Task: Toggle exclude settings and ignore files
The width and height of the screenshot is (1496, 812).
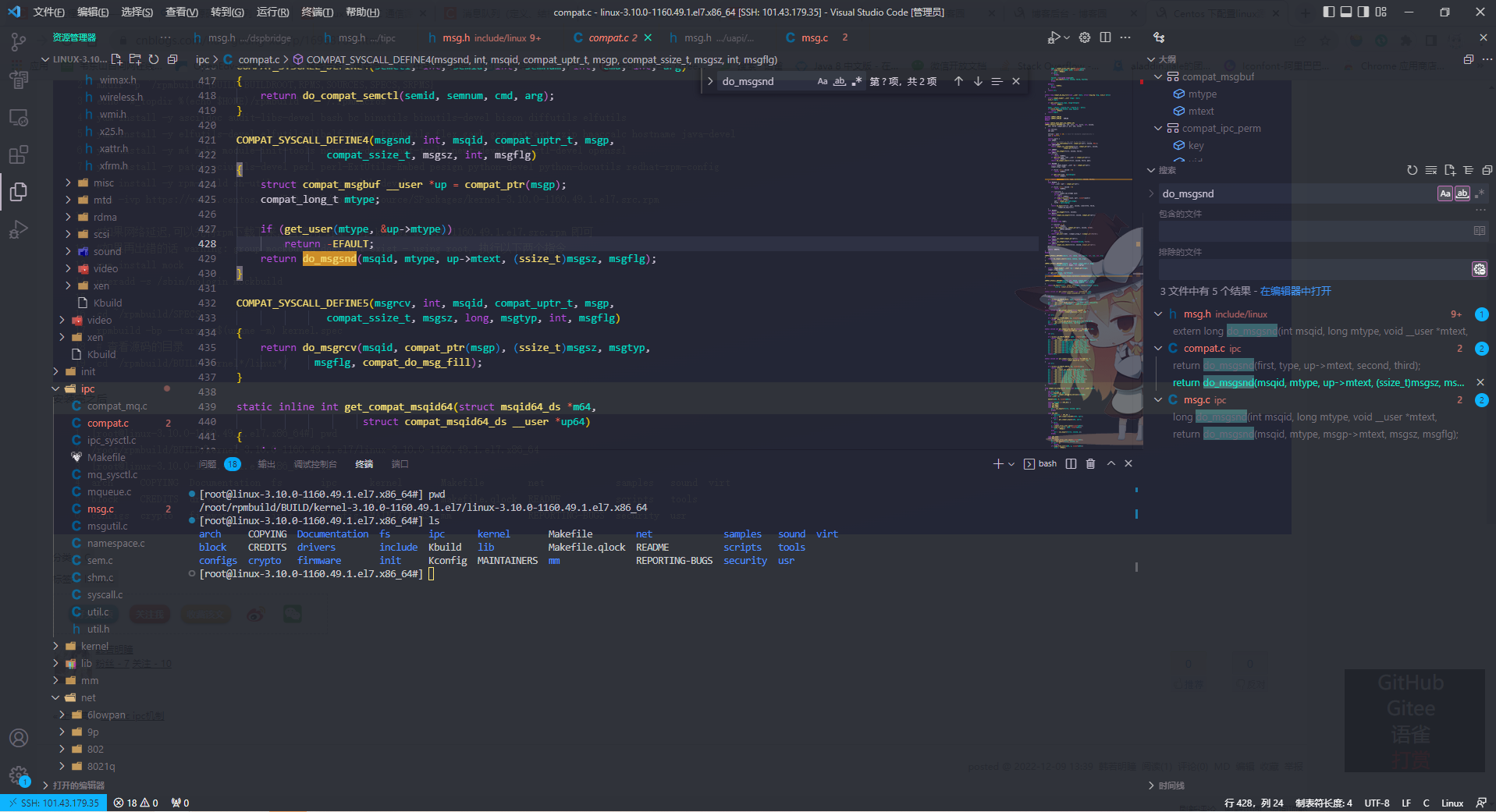Action: pyautogui.click(x=1479, y=269)
